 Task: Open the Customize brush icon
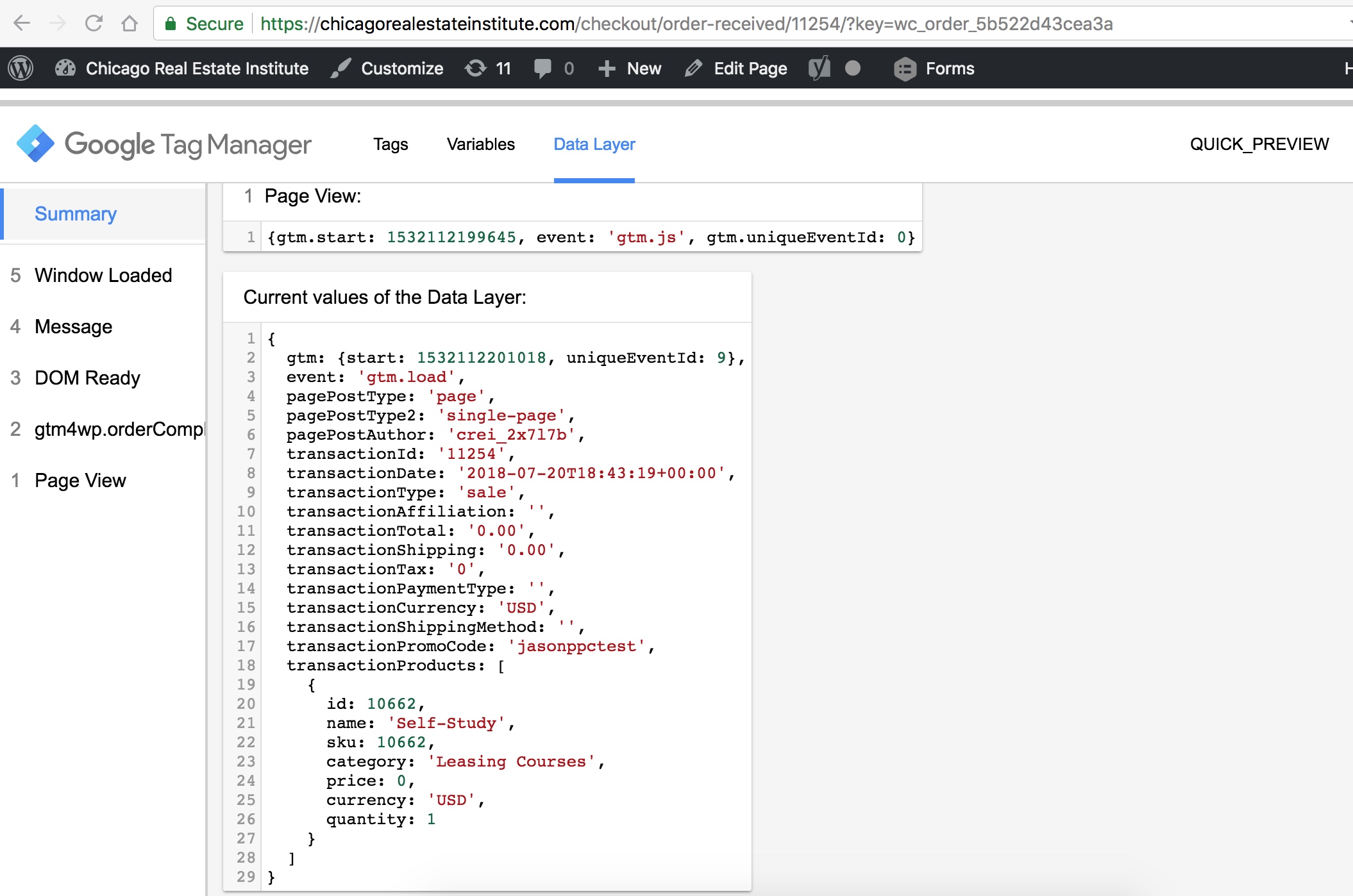click(x=340, y=68)
